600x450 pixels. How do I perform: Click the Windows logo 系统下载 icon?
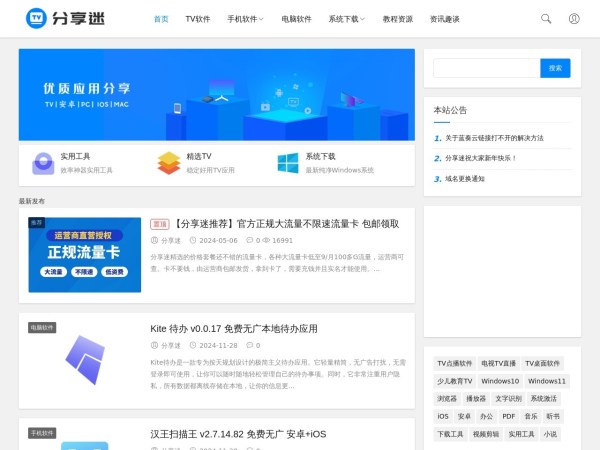click(288, 163)
